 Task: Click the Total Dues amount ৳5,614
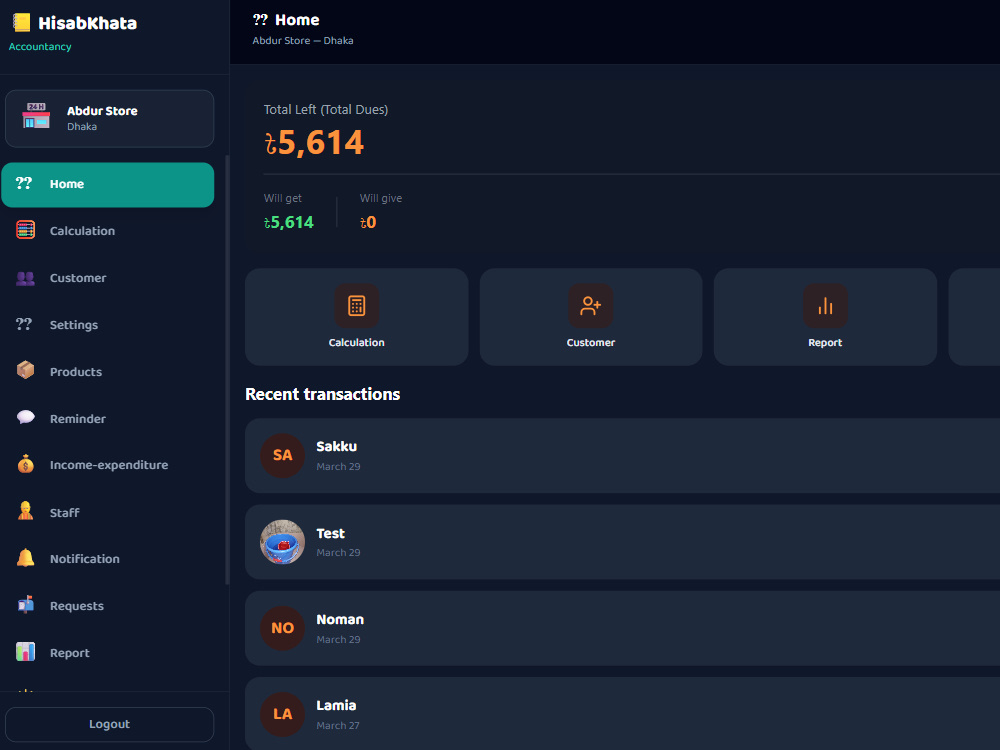point(314,142)
